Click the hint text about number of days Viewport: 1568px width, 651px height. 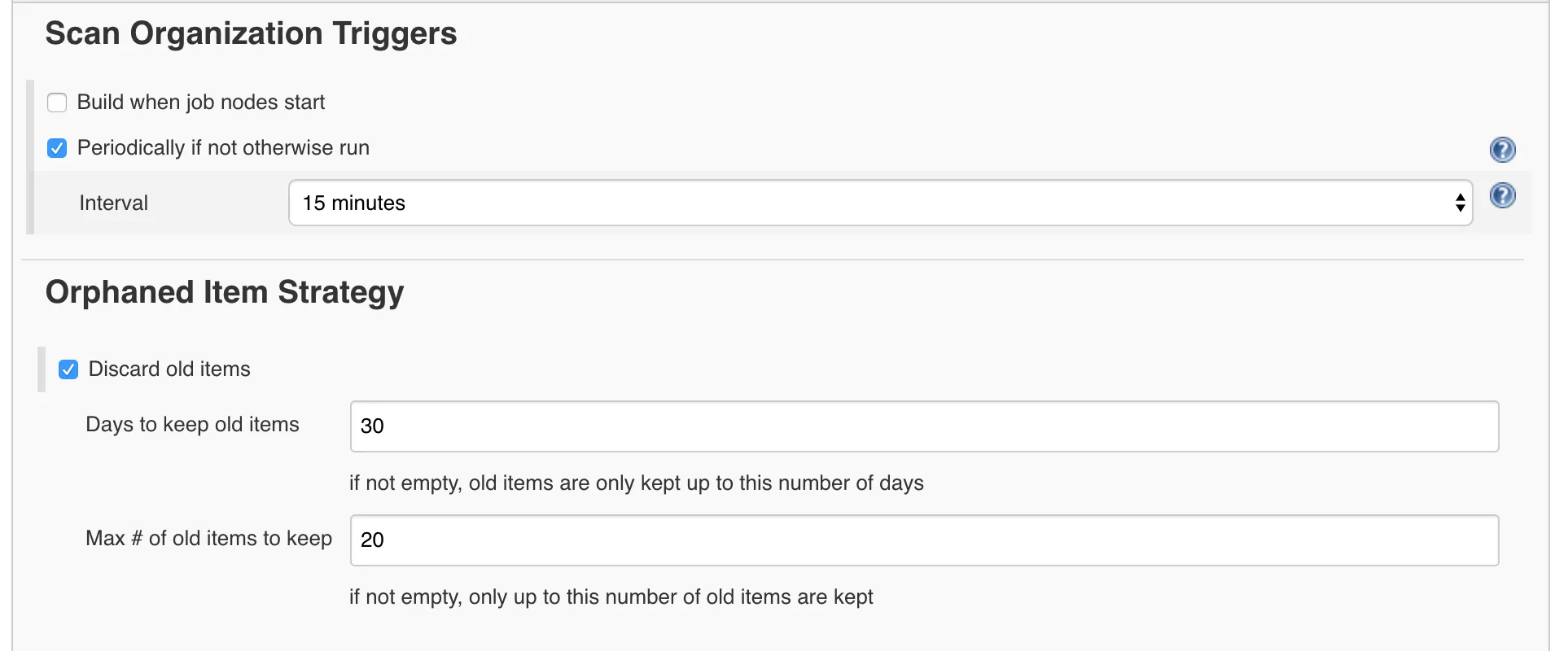[636, 483]
